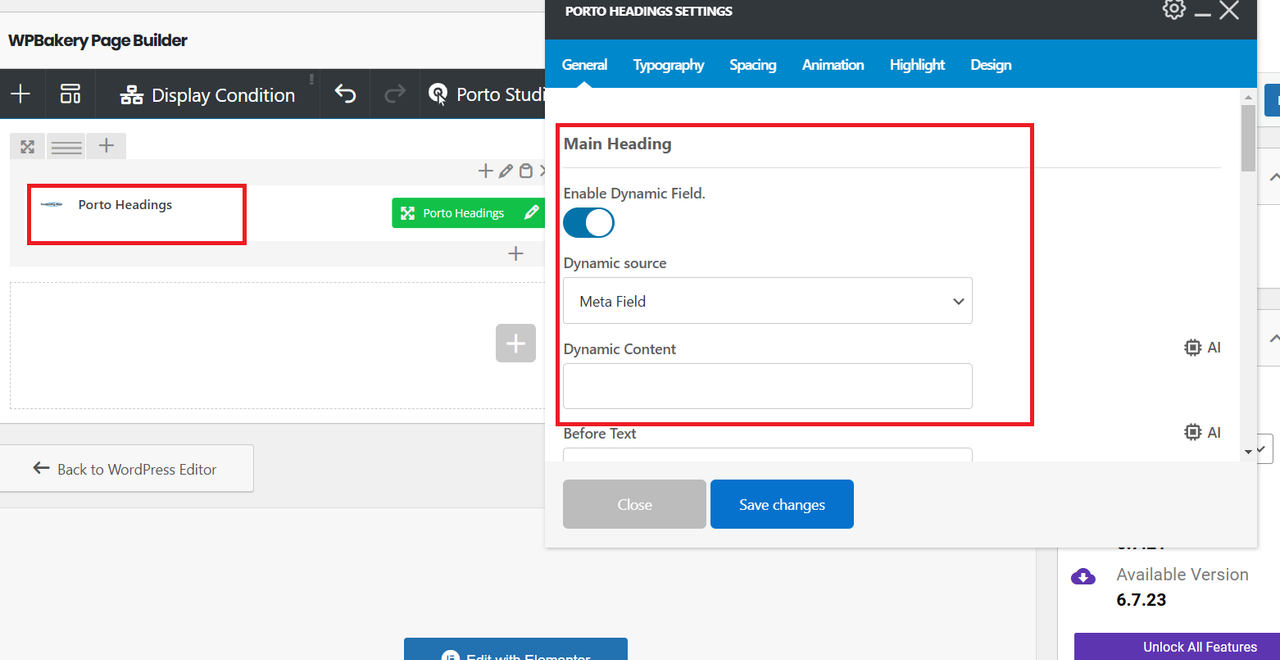Open Porto Studio from the toolbar
This screenshot has width=1280, height=660.
pos(487,94)
